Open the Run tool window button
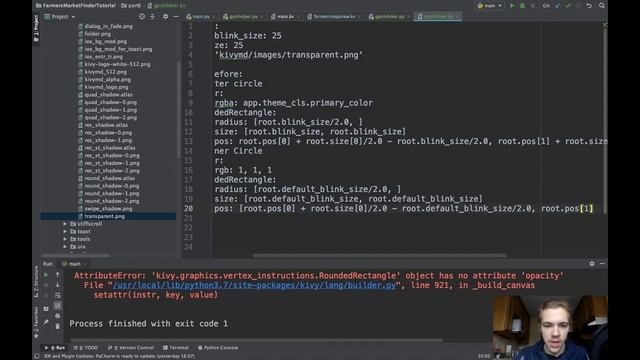This screenshot has height=360, width=640. coord(55,348)
